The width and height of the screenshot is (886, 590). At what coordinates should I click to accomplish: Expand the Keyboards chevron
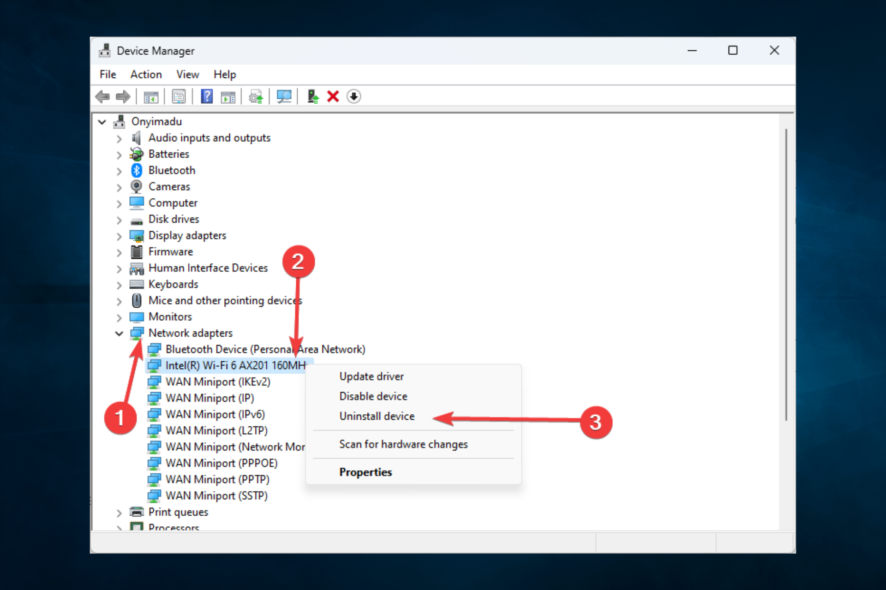tap(119, 285)
